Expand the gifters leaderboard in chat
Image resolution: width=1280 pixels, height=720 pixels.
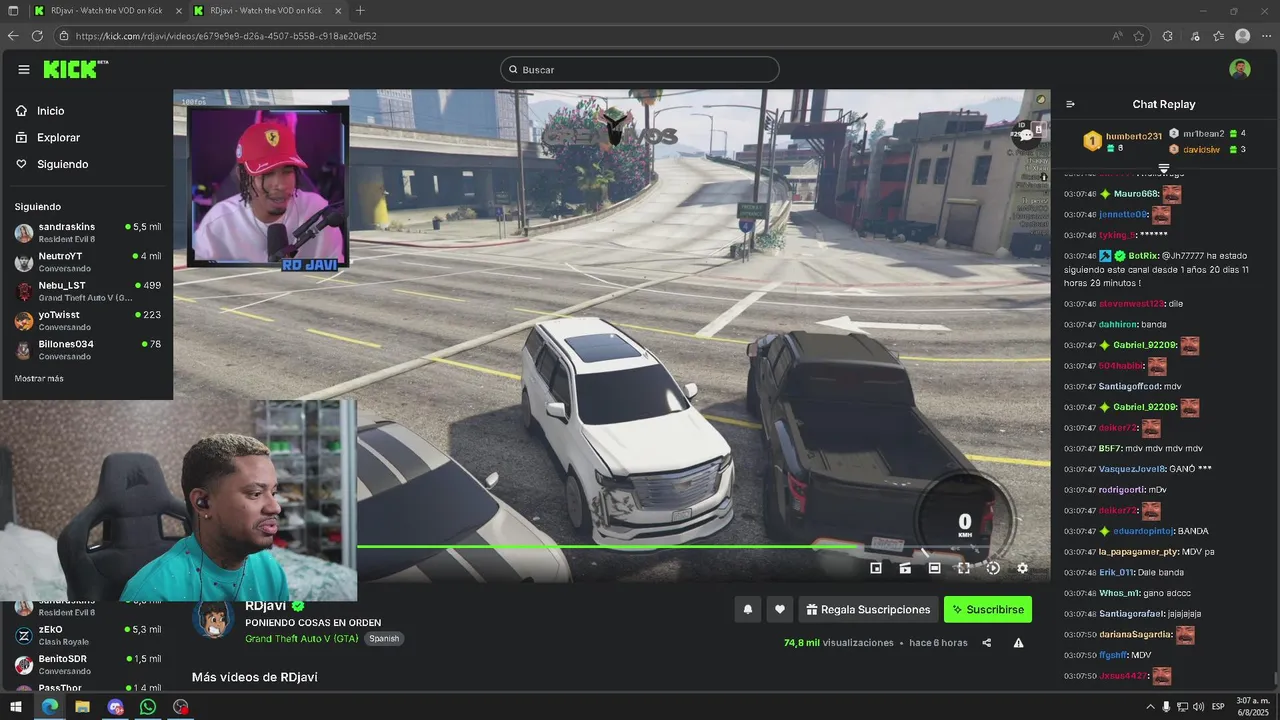[1164, 167]
